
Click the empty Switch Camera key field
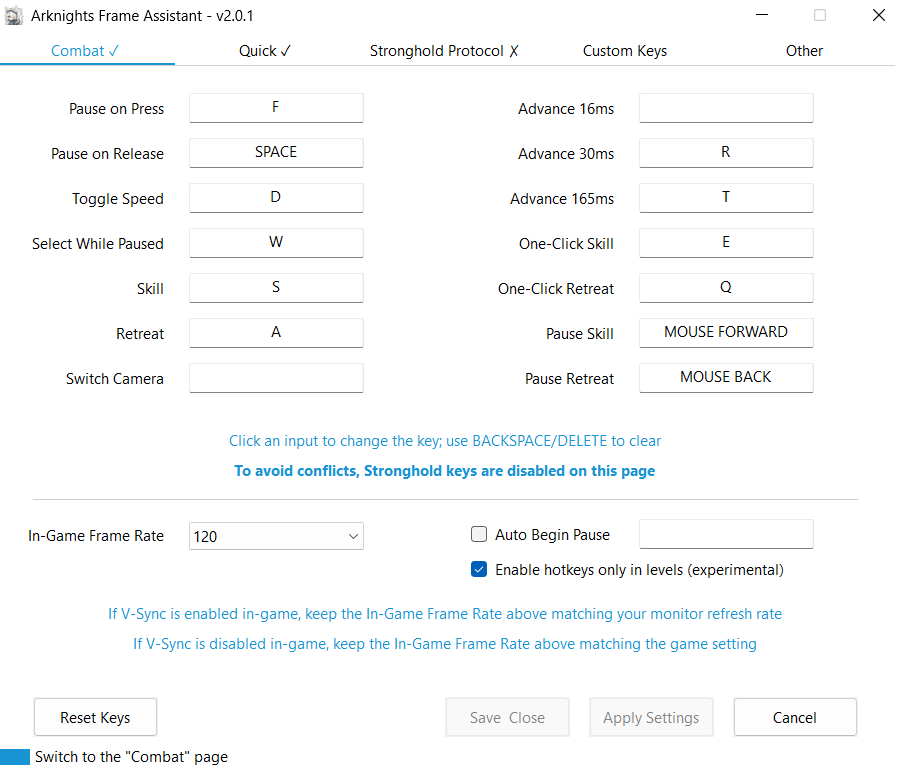pos(276,377)
